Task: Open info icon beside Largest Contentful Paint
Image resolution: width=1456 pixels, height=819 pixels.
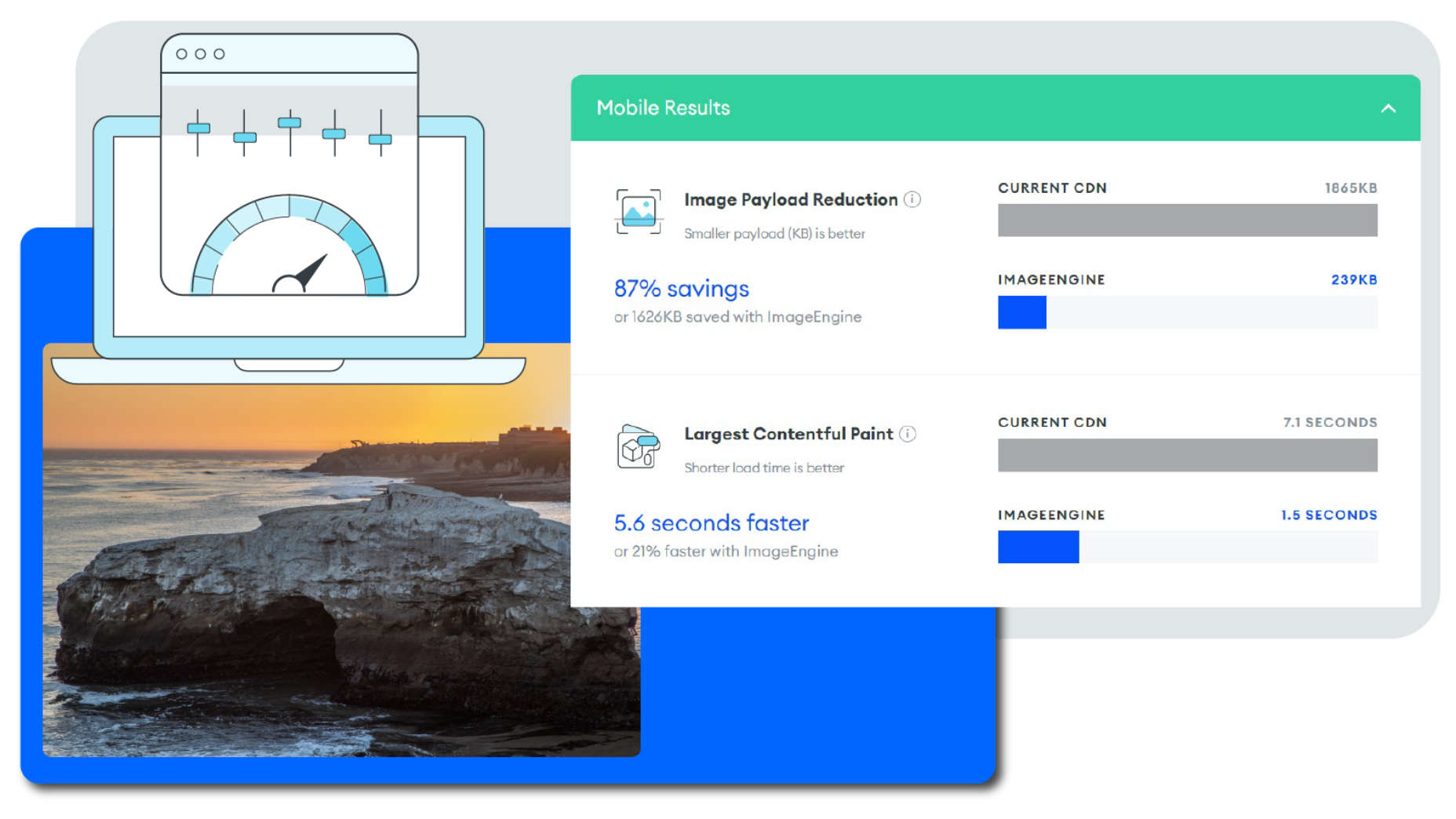Action: [x=908, y=434]
